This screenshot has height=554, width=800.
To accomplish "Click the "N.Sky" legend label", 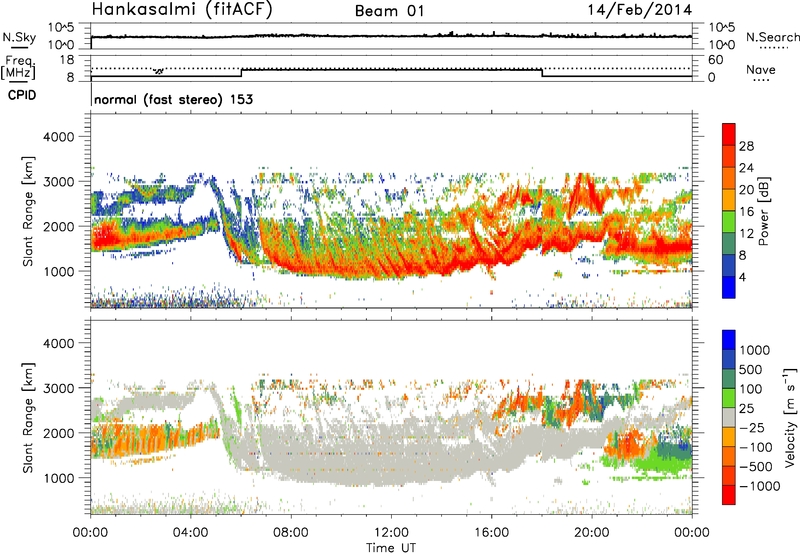I will coord(19,37).
